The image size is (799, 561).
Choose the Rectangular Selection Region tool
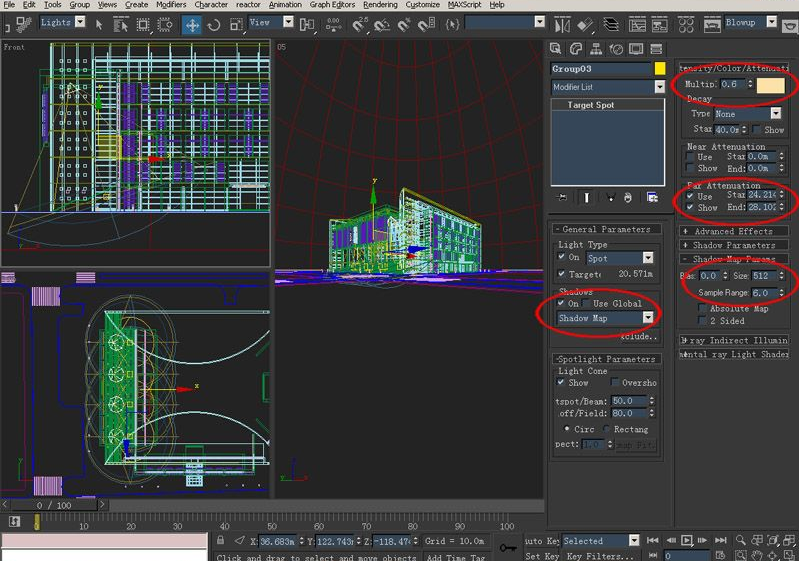[x=143, y=24]
